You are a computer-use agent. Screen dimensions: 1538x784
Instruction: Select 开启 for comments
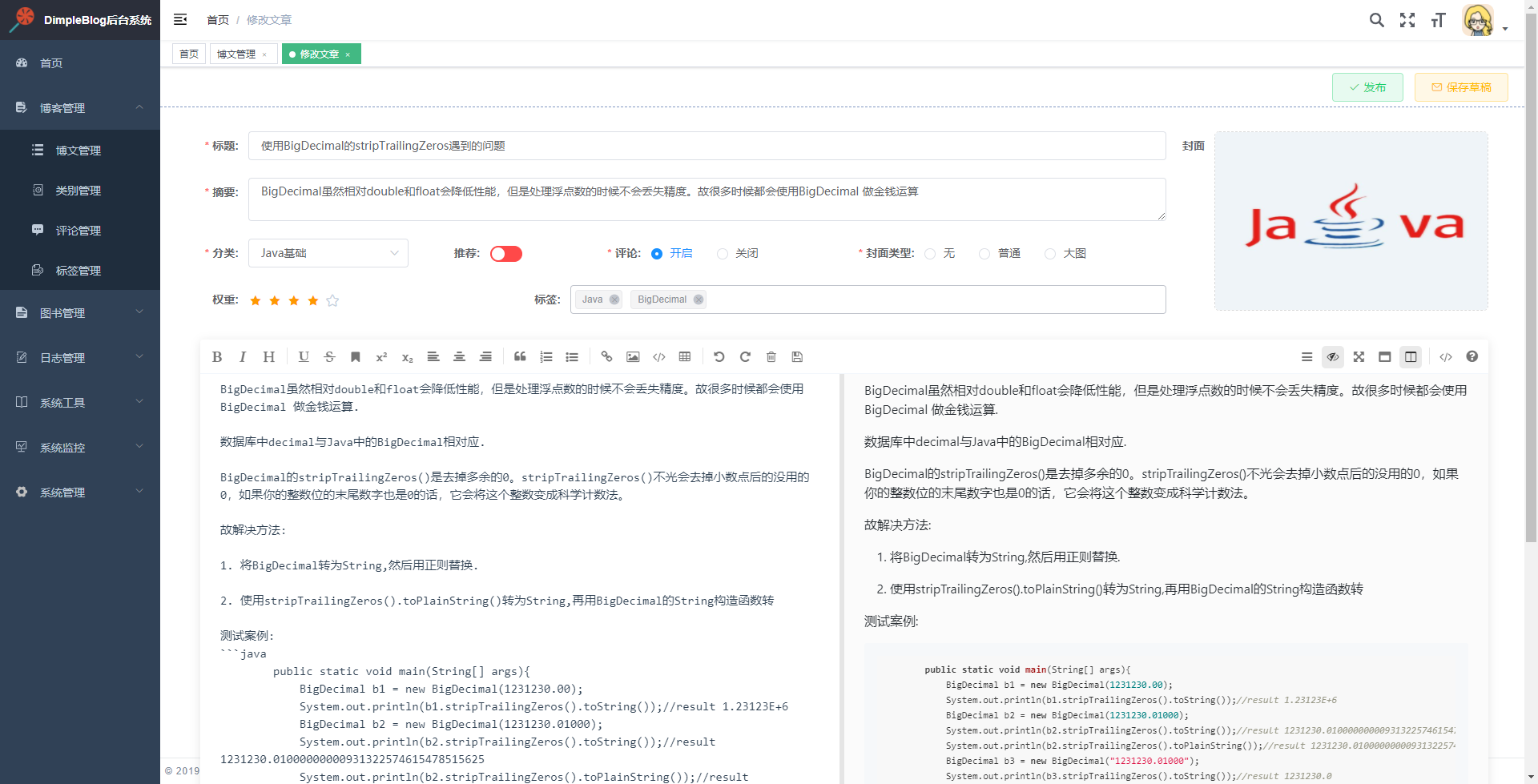[672, 253]
